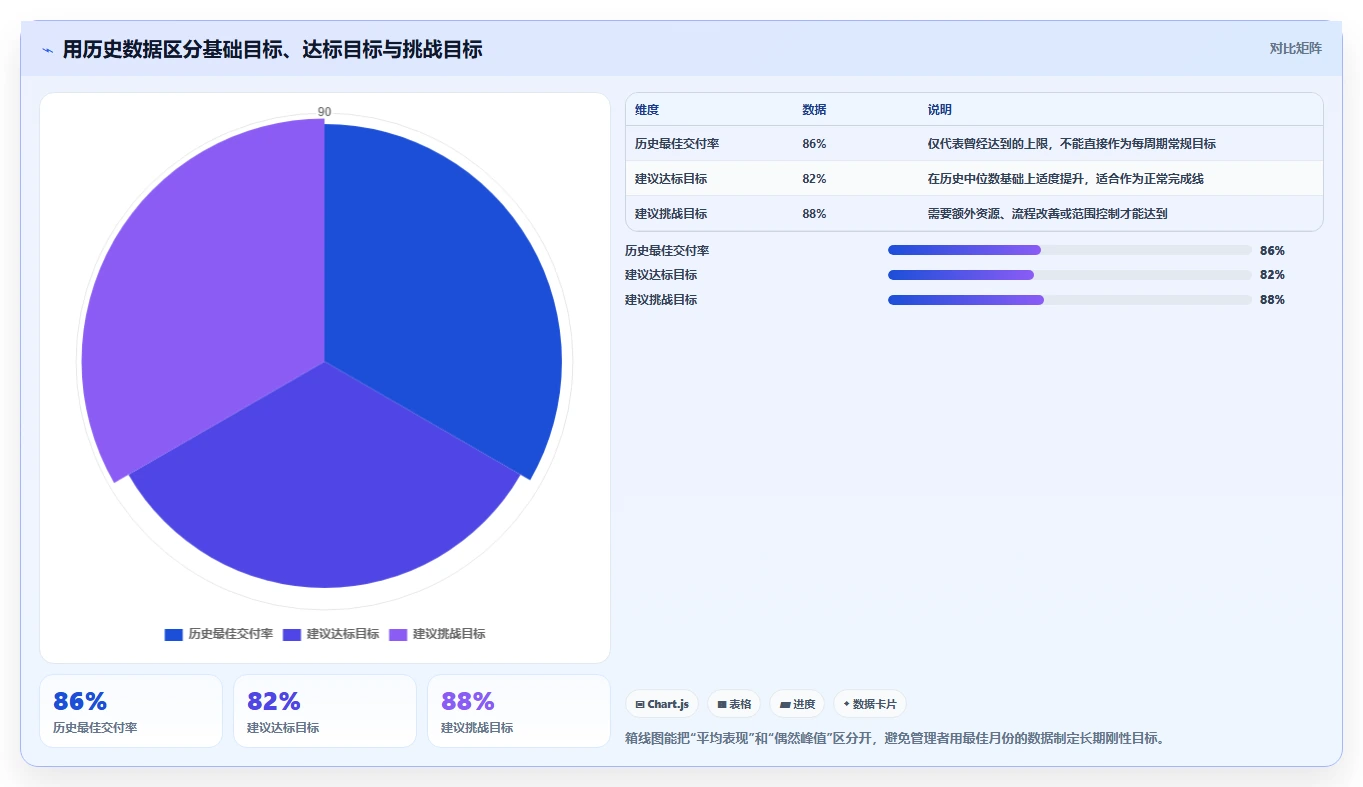Click 历史最佳交付率 label left of the progress bars
The height and width of the screenshot is (787, 1363).
[x=667, y=251]
